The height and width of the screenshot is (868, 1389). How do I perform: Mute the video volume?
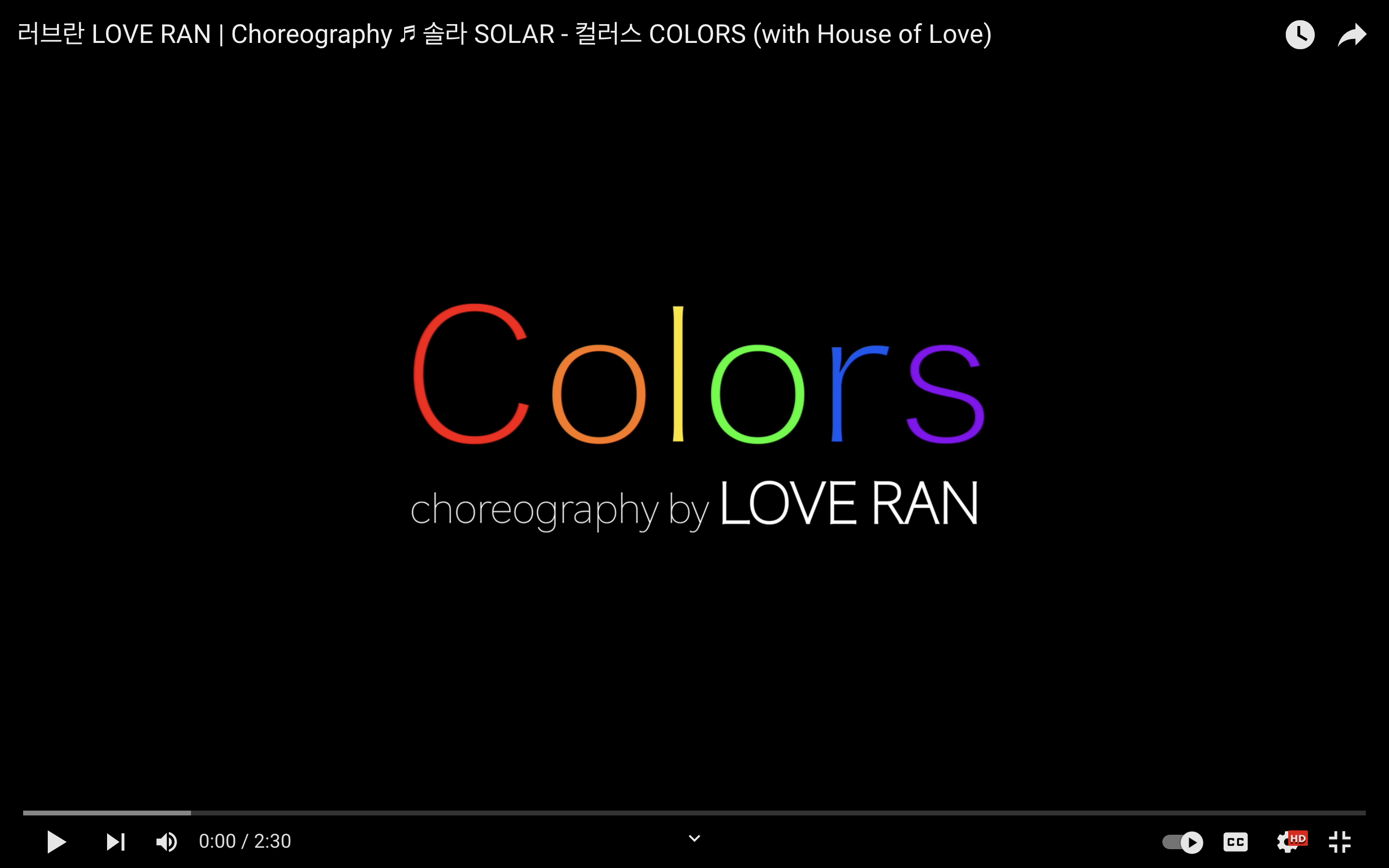tap(166, 841)
